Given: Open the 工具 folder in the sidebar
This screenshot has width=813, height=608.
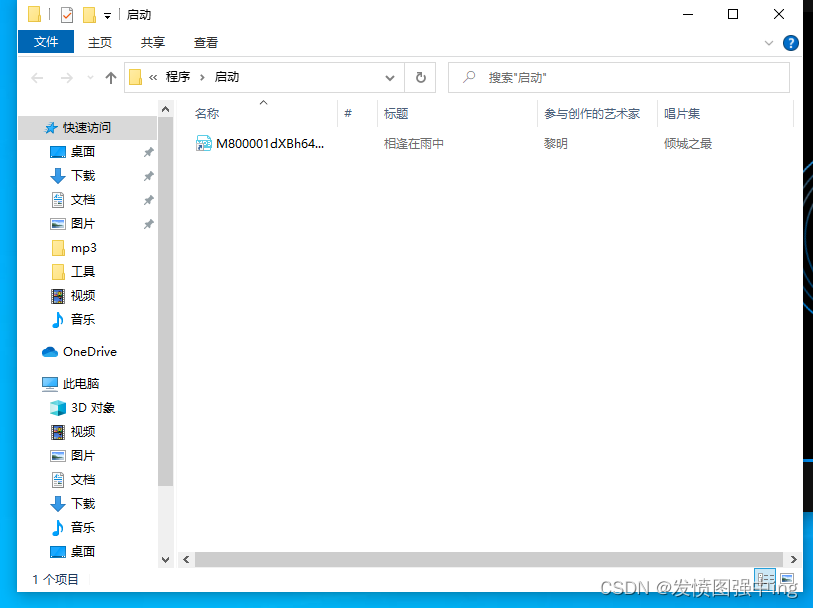Looking at the screenshot, I should (x=83, y=272).
